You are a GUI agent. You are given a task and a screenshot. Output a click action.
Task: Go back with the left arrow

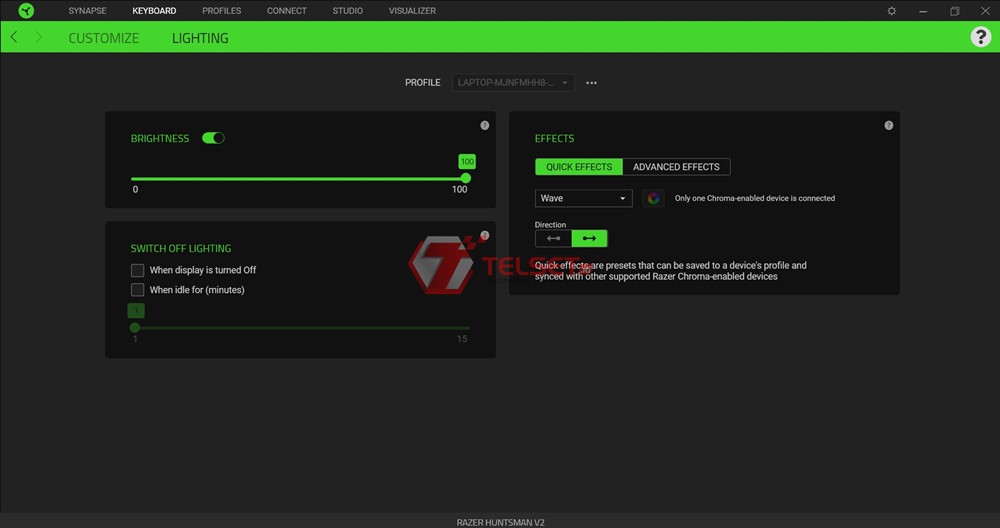tap(14, 37)
